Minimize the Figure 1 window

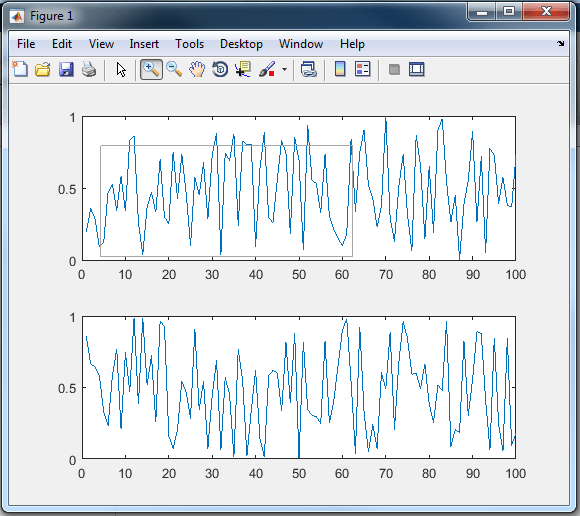click(481, 12)
